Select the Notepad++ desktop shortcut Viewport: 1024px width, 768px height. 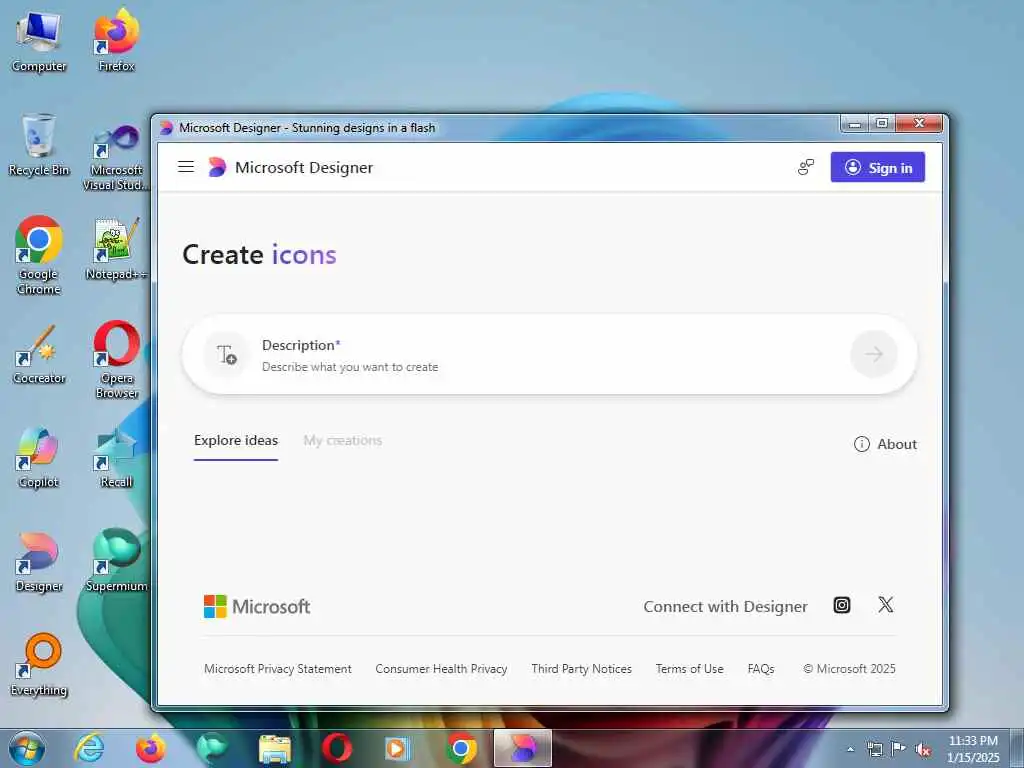click(116, 249)
